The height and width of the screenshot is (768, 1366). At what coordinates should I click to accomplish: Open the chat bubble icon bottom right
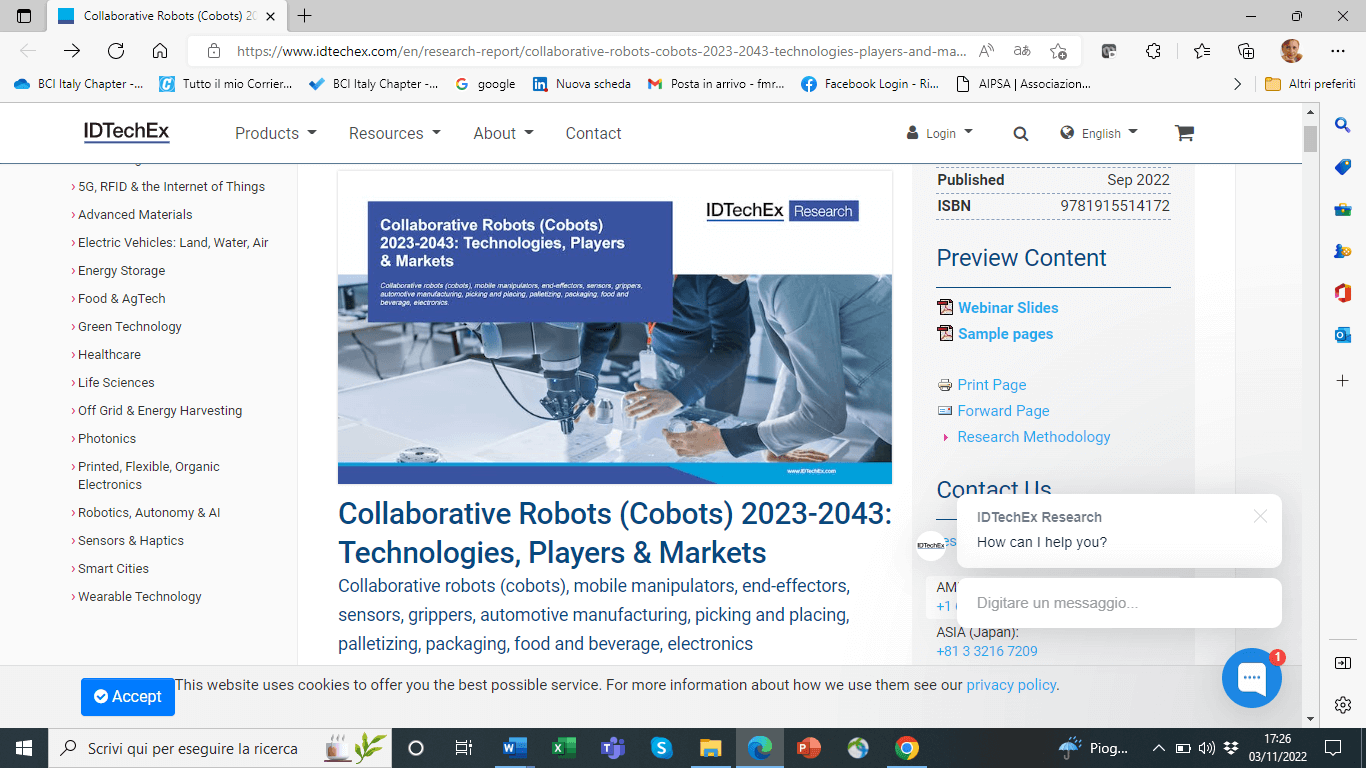tap(1251, 678)
